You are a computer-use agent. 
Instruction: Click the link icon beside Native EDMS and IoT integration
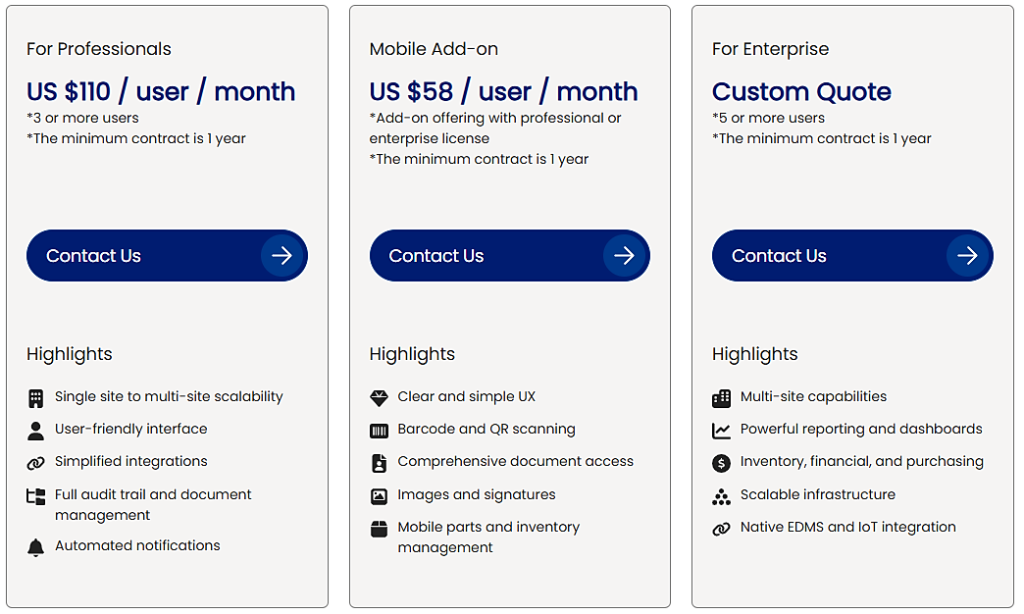coord(721,528)
